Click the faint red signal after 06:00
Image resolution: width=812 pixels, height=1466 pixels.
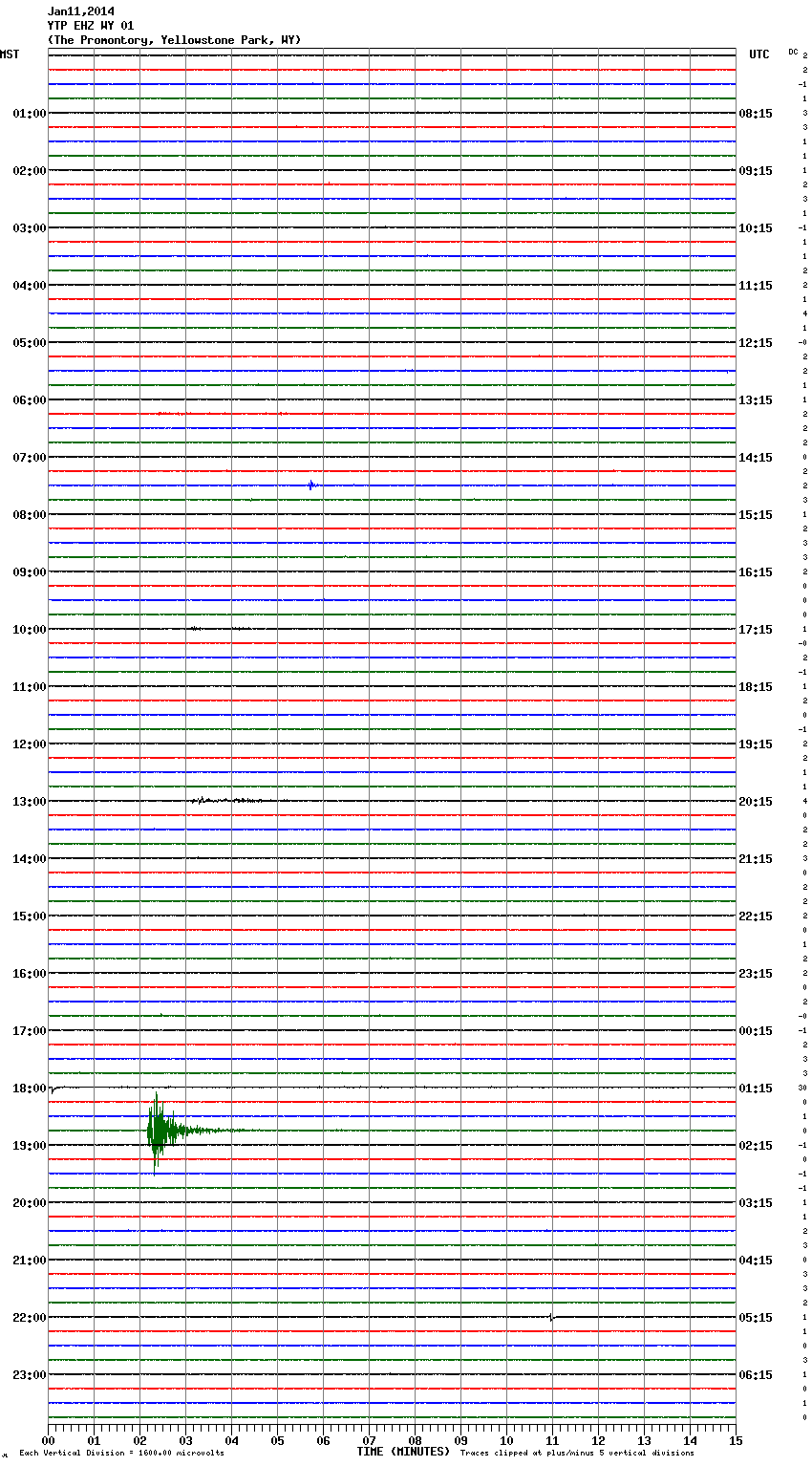(x=172, y=414)
